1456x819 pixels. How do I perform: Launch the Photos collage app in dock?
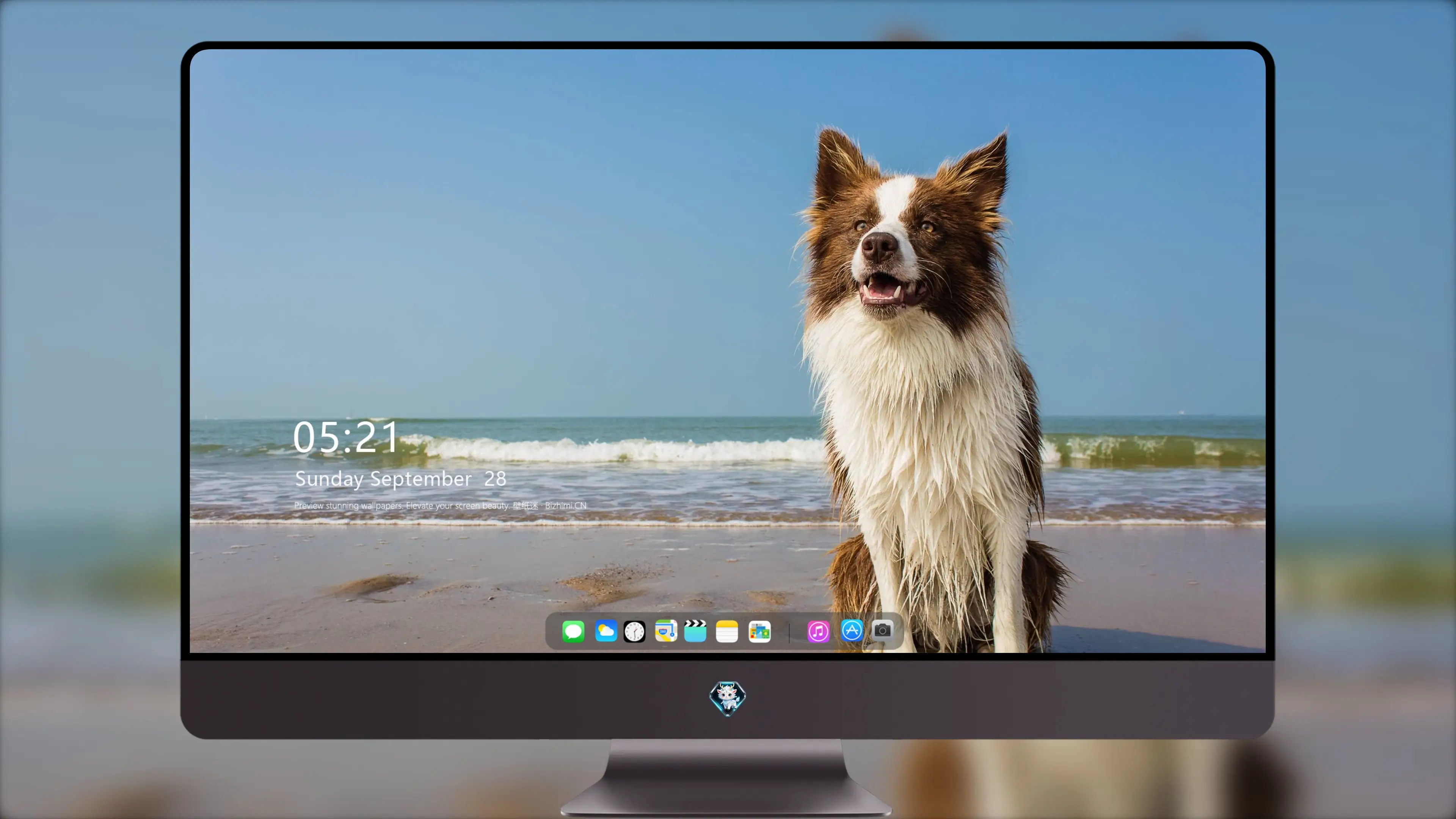[x=759, y=631]
